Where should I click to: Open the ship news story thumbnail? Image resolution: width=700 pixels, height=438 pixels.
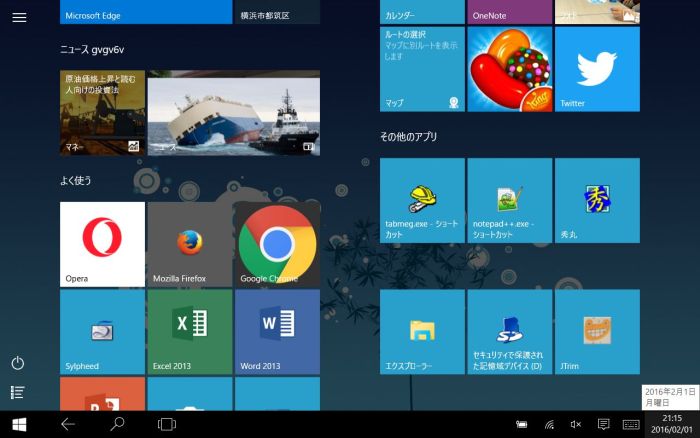click(233, 112)
